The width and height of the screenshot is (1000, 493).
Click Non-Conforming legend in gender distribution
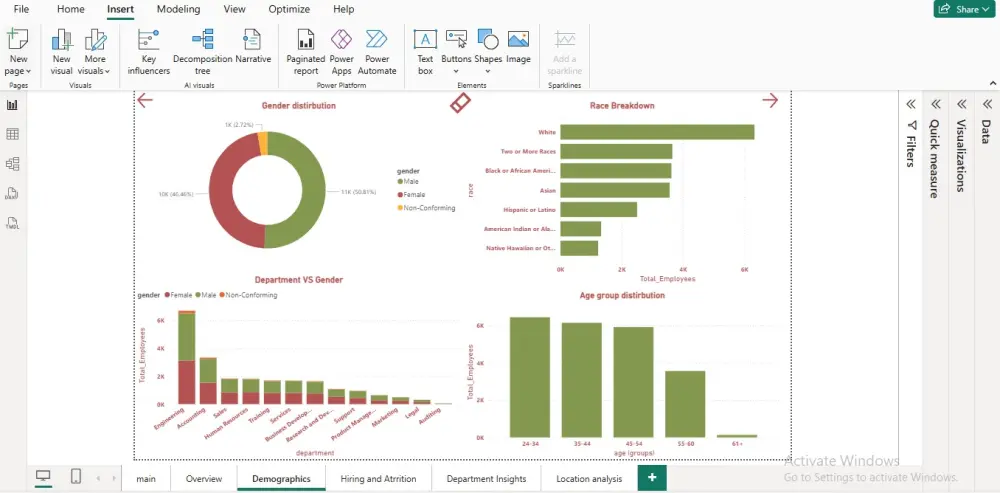coord(426,208)
